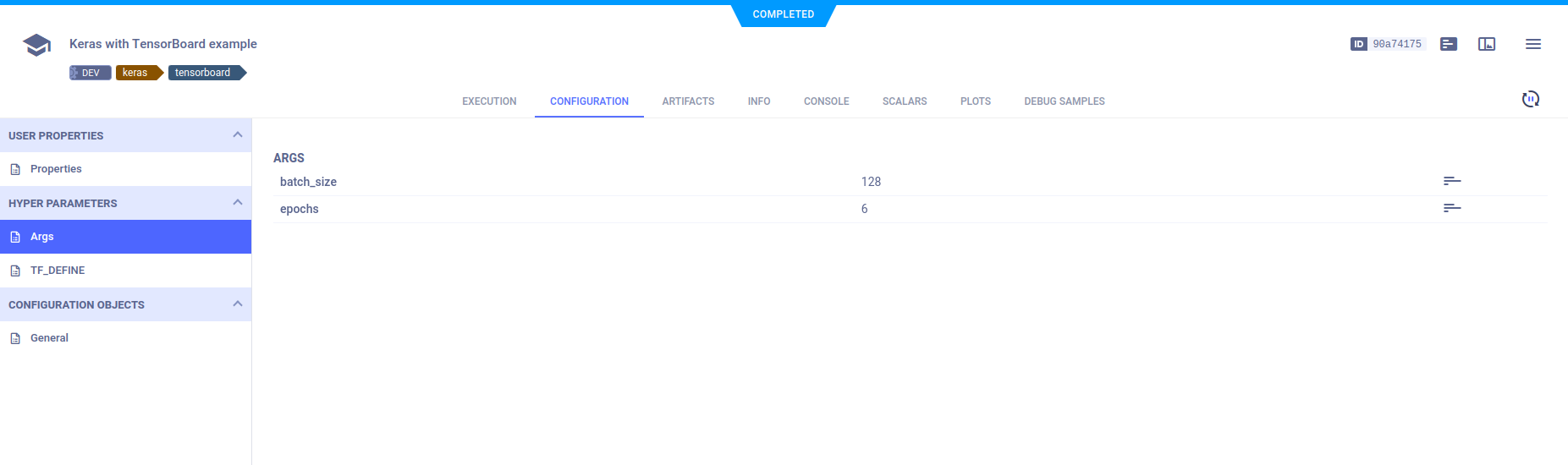
Task: Toggle the auto-refresh pause icon
Action: (x=1530, y=100)
